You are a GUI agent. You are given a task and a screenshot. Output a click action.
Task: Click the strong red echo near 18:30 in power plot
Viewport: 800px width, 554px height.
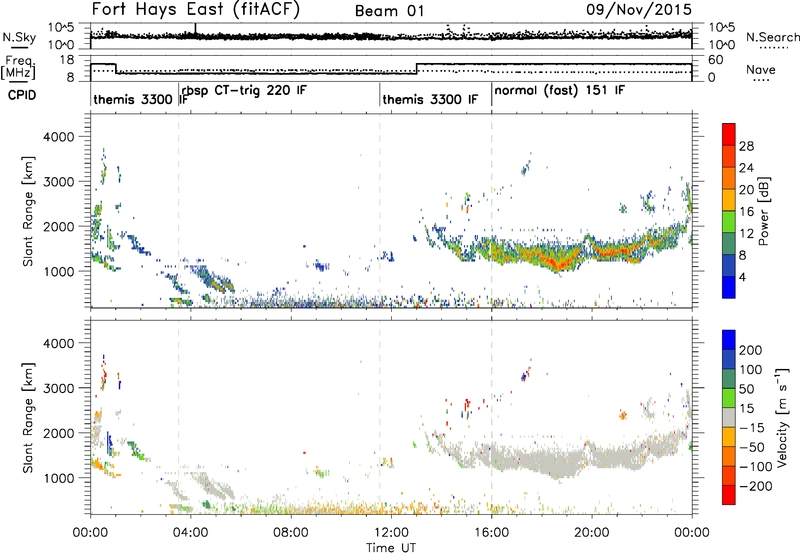point(558,263)
